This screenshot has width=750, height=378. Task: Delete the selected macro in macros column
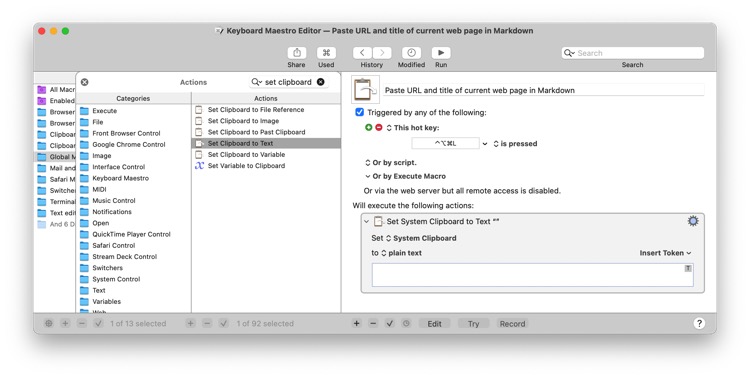point(207,323)
